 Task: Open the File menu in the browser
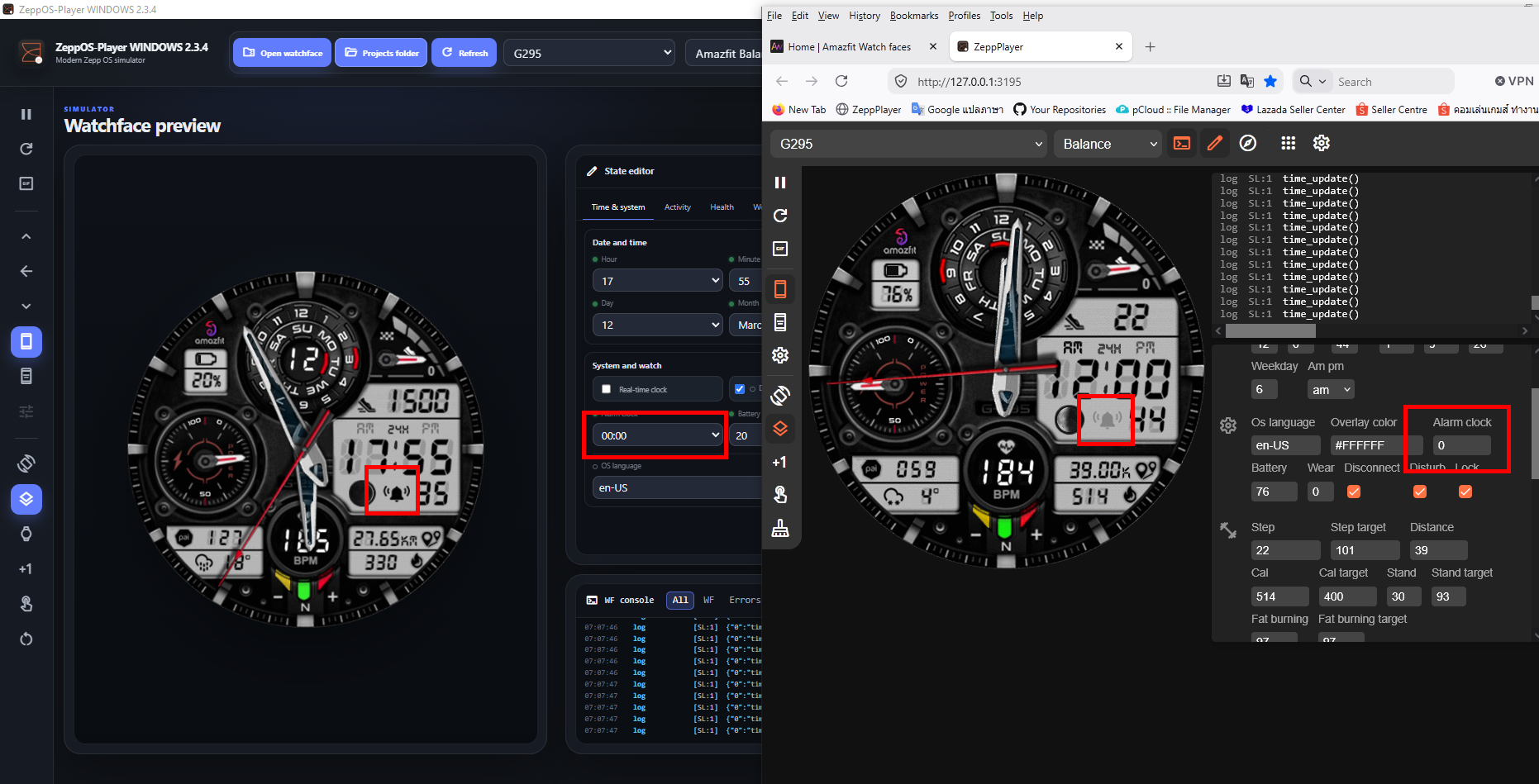pos(774,16)
